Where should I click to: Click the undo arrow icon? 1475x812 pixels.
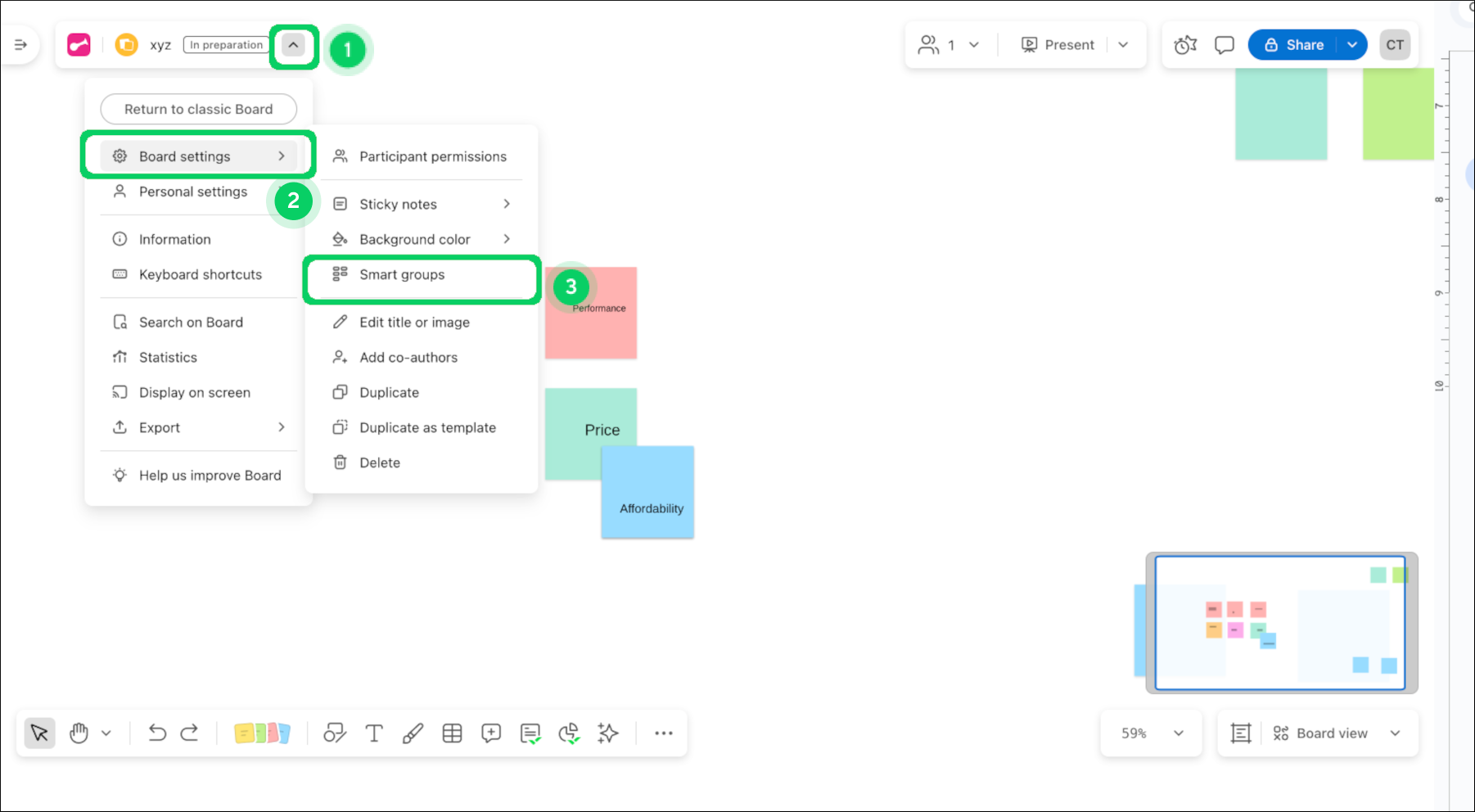tap(157, 733)
